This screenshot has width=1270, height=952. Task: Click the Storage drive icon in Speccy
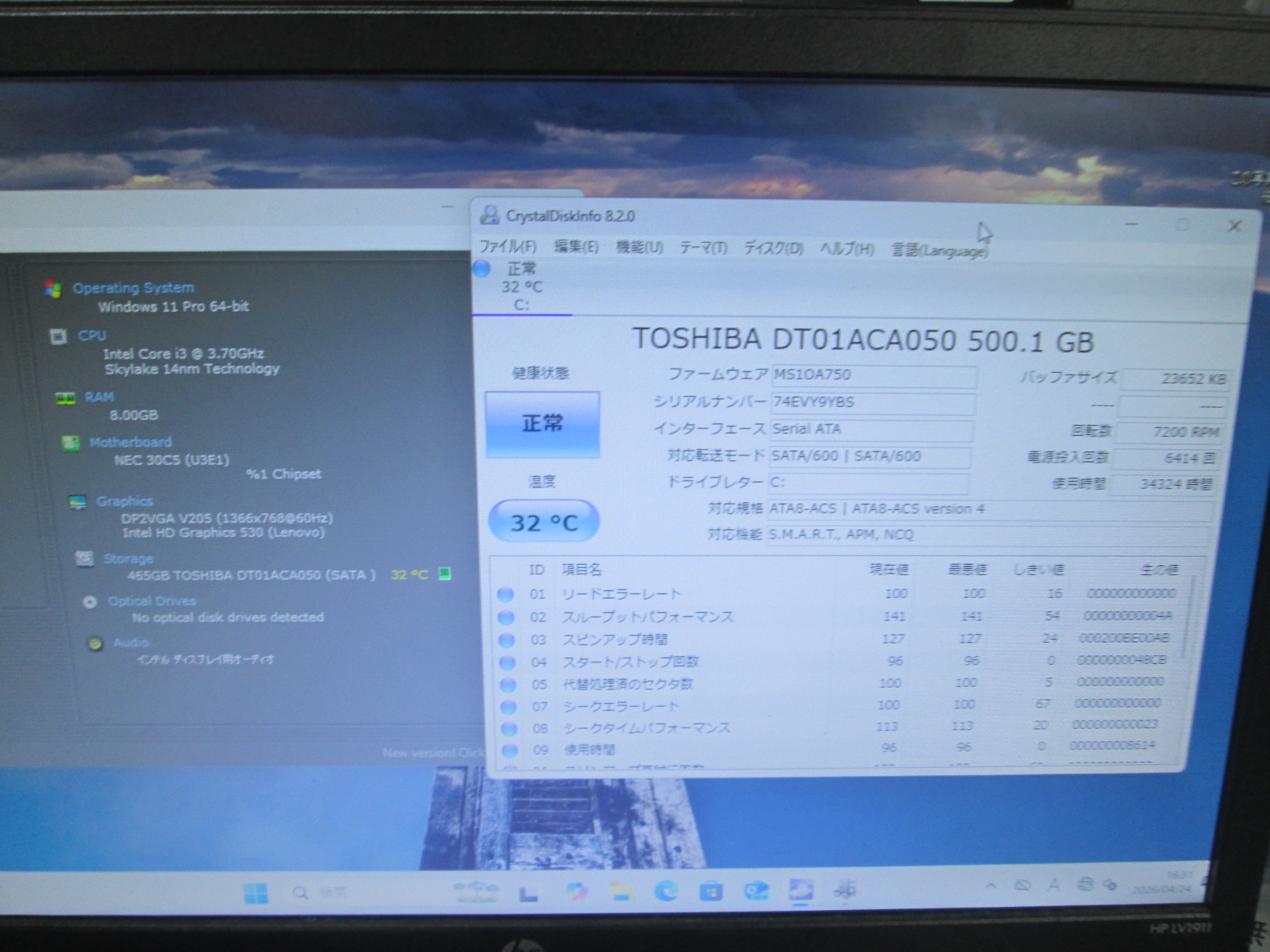[84, 559]
